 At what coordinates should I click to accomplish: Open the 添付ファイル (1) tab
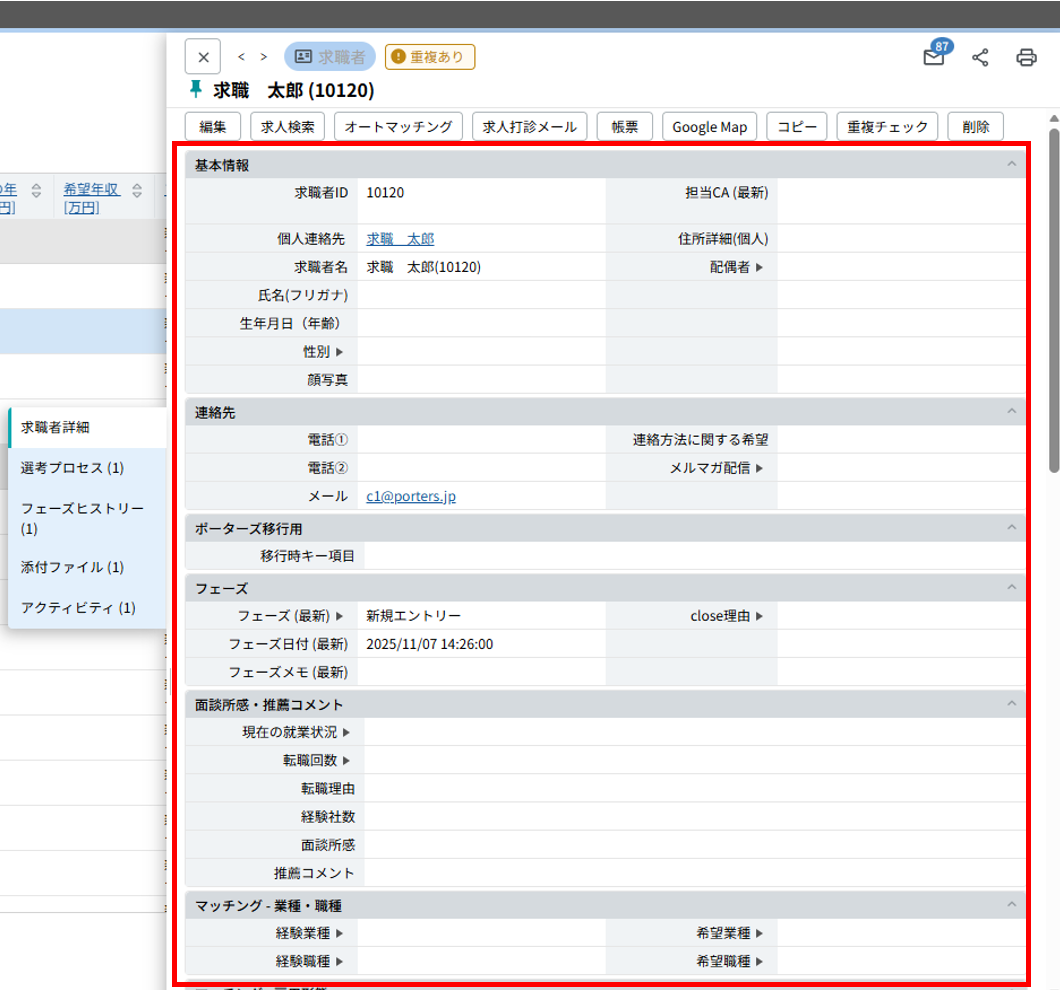pos(72,567)
